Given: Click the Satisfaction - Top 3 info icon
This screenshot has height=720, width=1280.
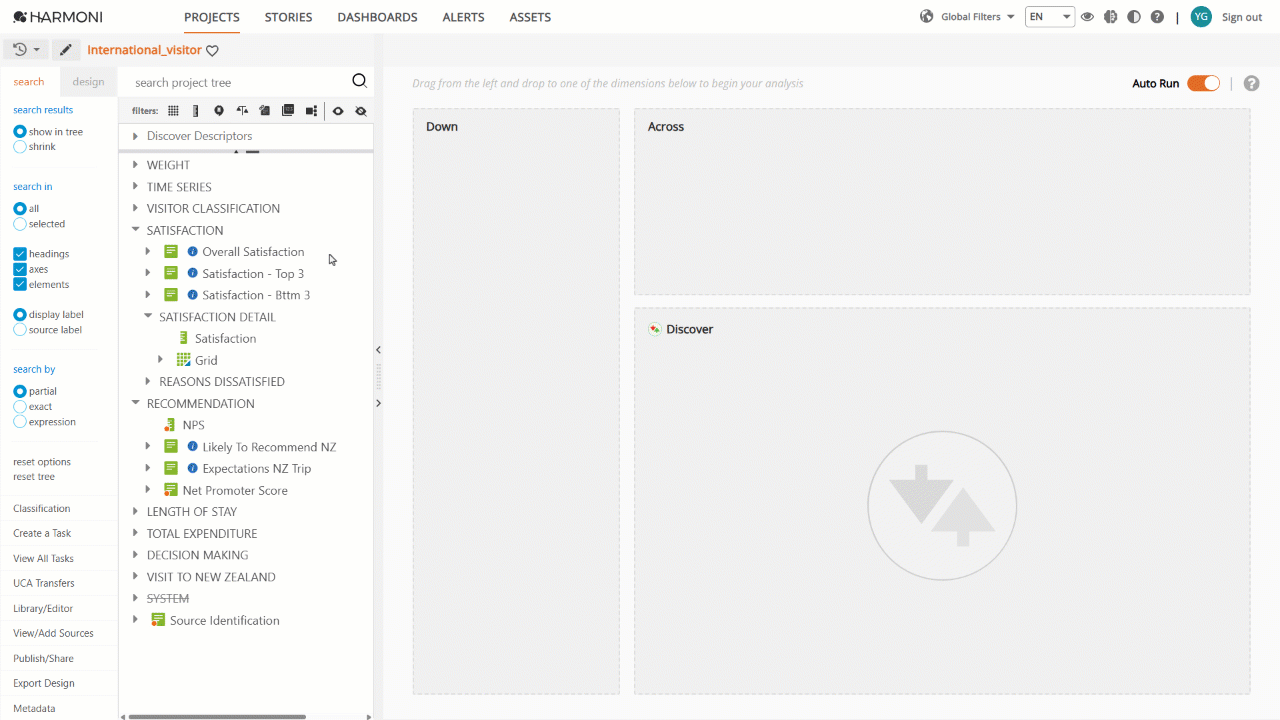Looking at the screenshot, I should coord(193,274).
